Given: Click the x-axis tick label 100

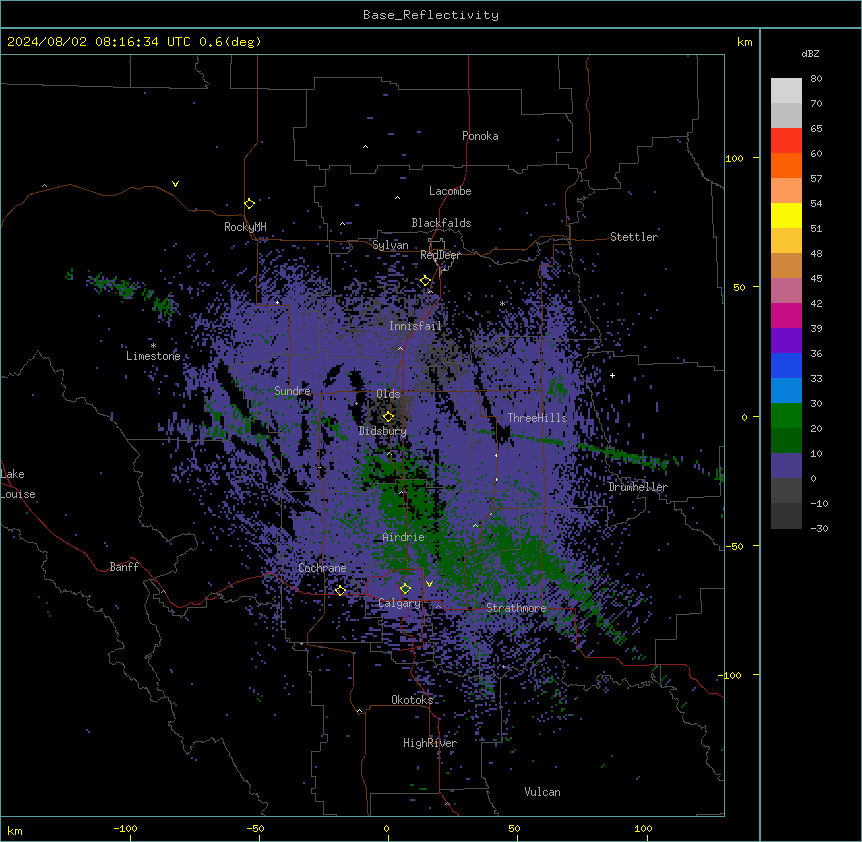Looking at the screenshot, I should pyautogui.click(x=643, y=828).
